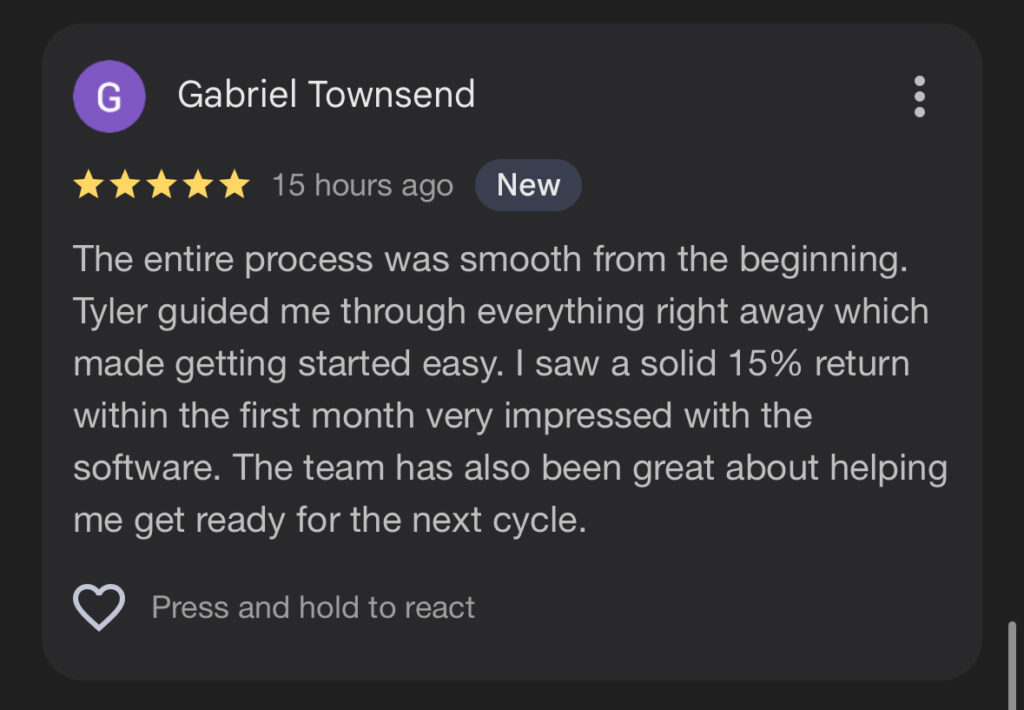Image resolution: width=1024 pixels, height=710 pixels.
Task: Click the review's first line about smooth process
Action: [x=493, y=260]
